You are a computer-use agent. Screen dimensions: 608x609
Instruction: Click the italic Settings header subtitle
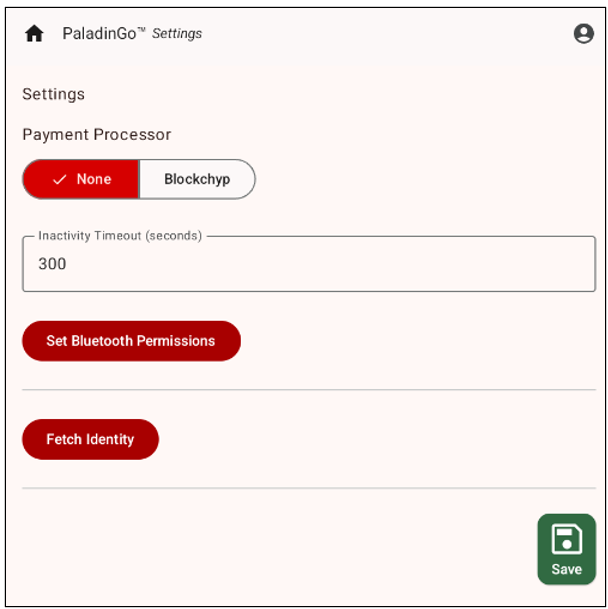click(177, 34)
